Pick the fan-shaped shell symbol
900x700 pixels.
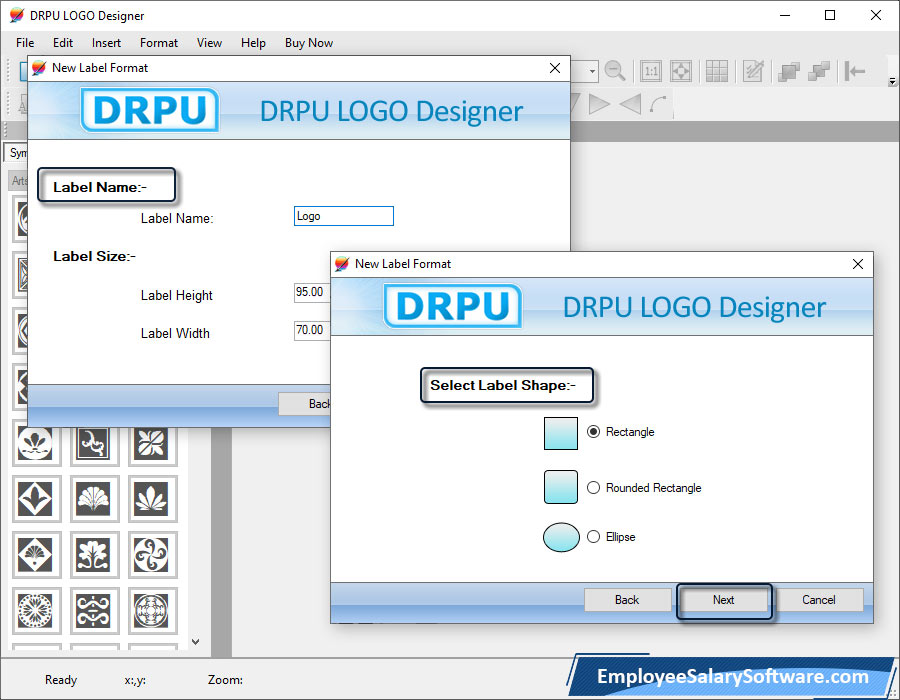94,498
